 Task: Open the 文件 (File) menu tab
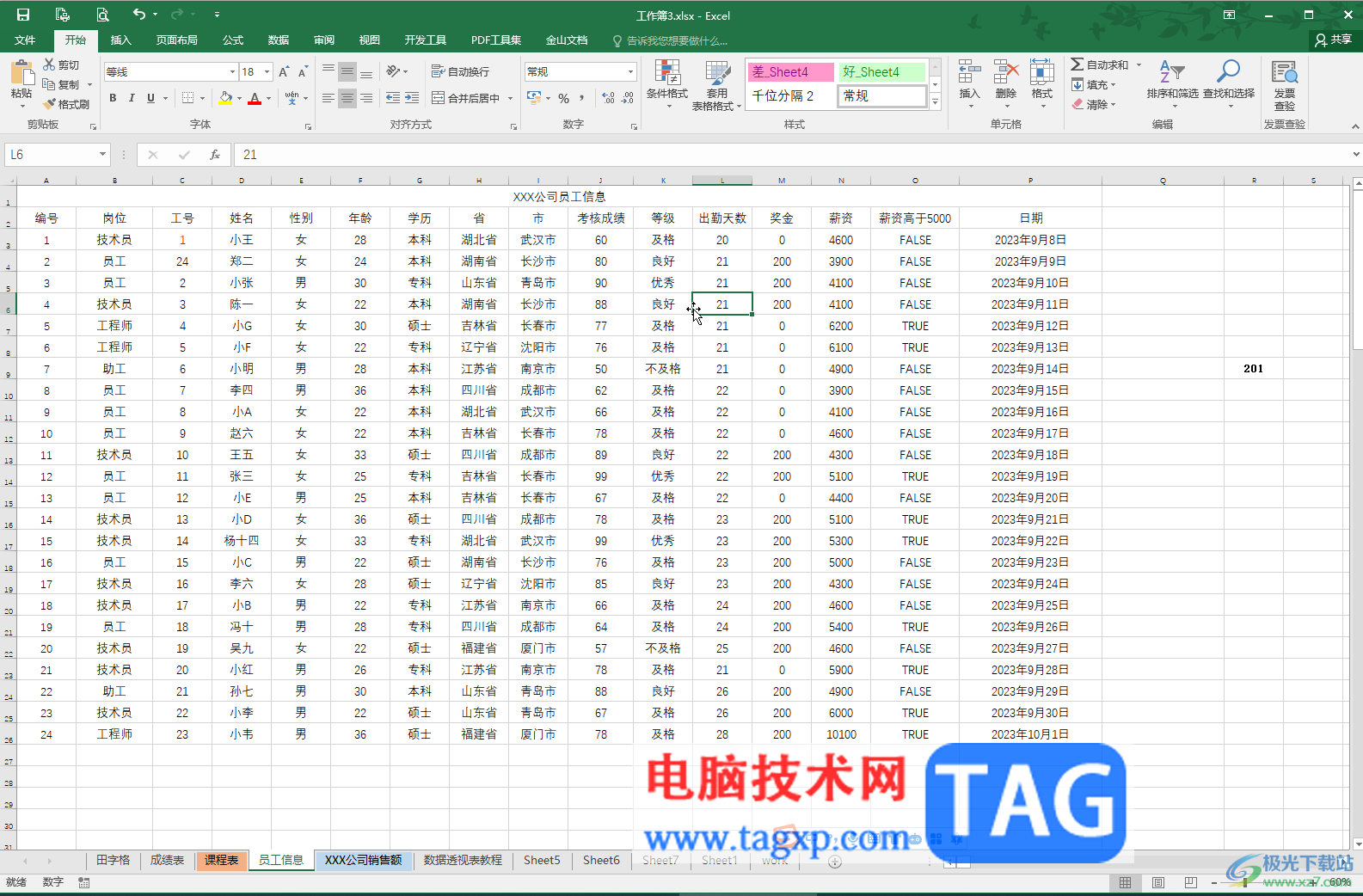pyautogui.click(x=25, y=40)
